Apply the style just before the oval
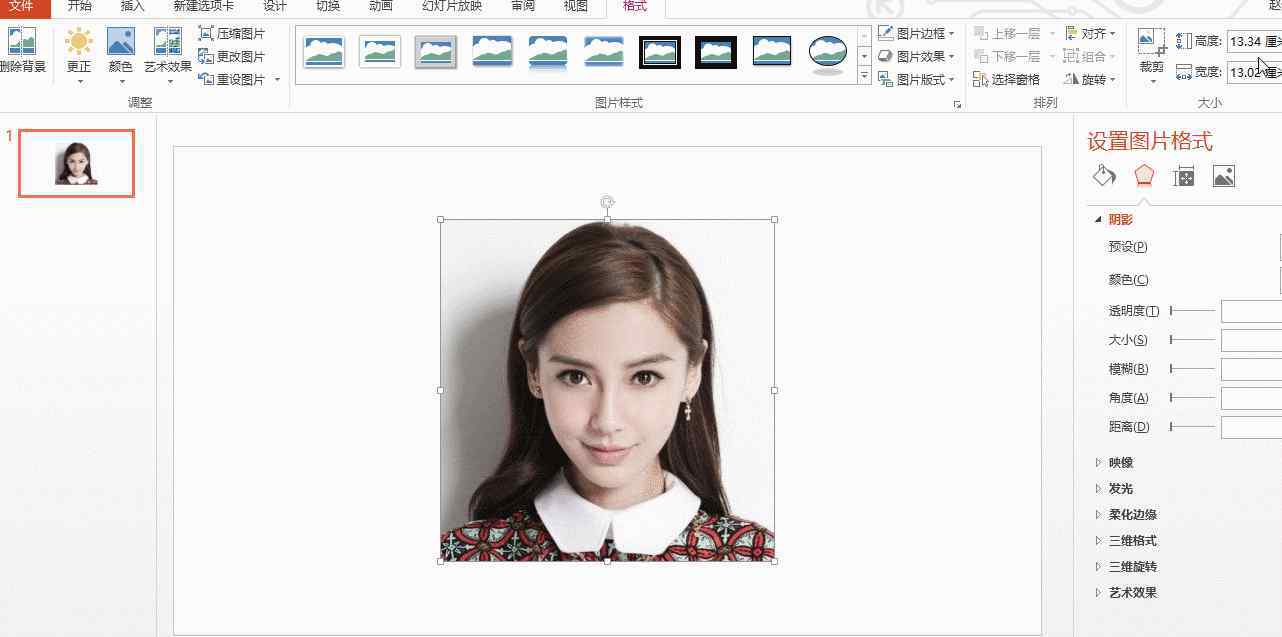The width and height of the screenshot is (1282, 637). [x=772, y=52]
